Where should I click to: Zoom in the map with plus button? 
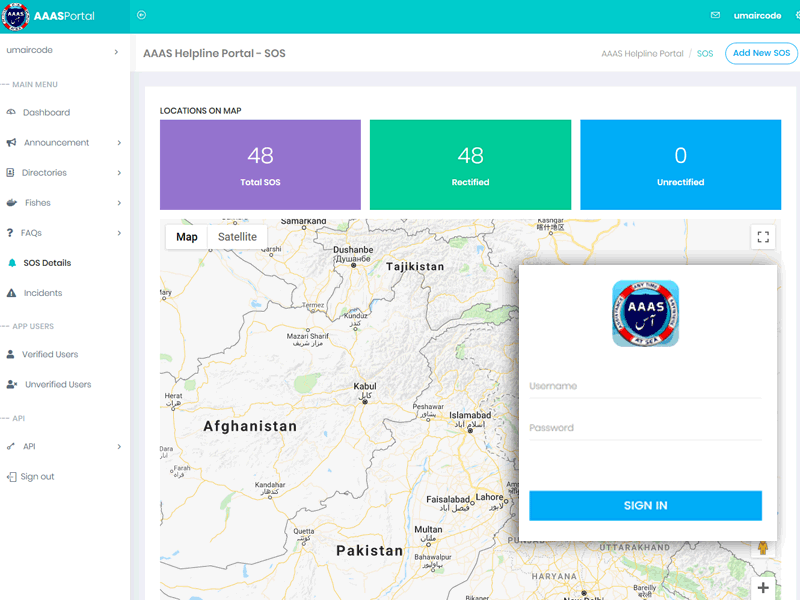click(x=763, y=588)
